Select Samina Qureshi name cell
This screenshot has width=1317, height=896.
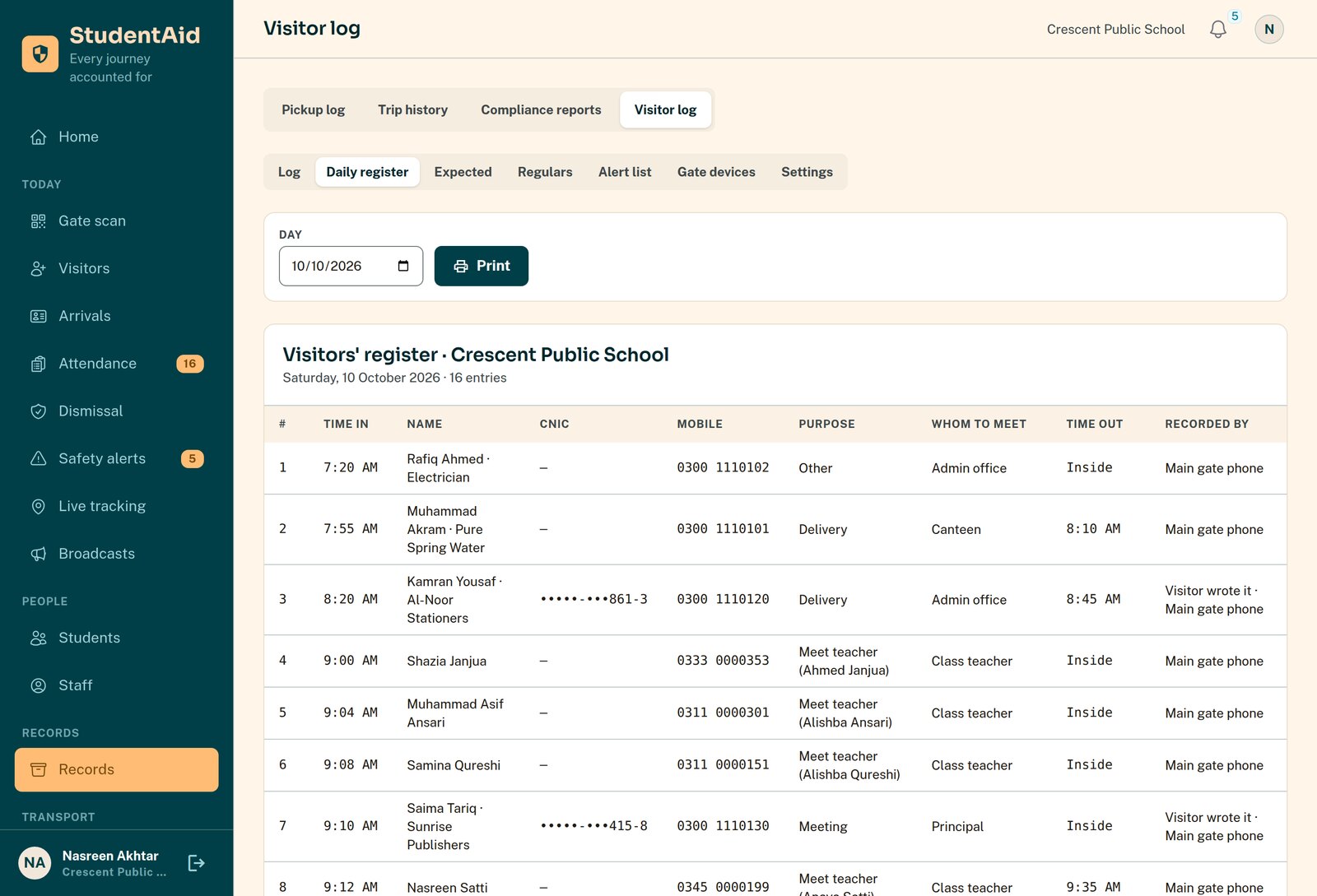click(454, 765)
